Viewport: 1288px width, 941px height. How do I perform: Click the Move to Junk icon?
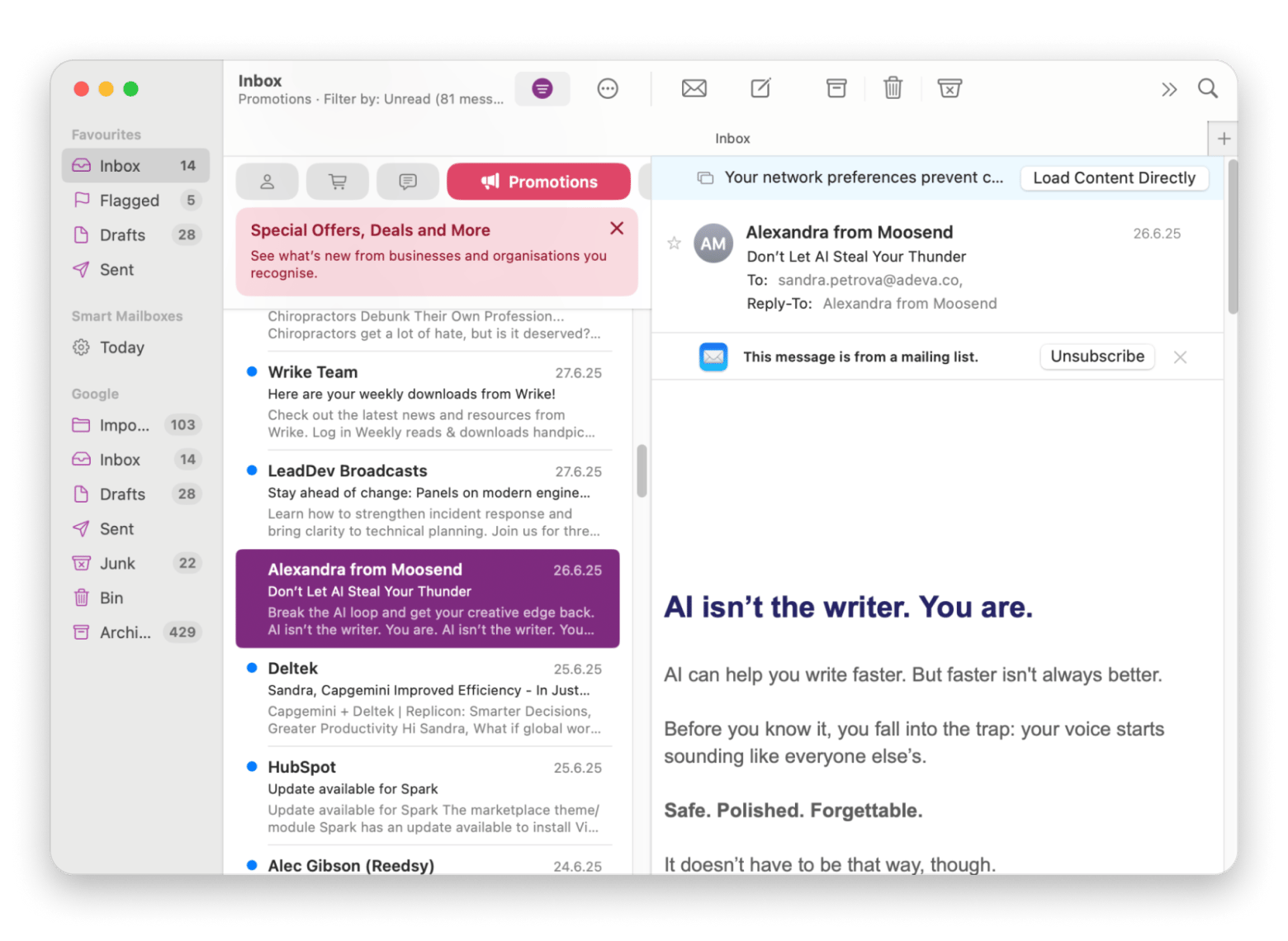949,88
